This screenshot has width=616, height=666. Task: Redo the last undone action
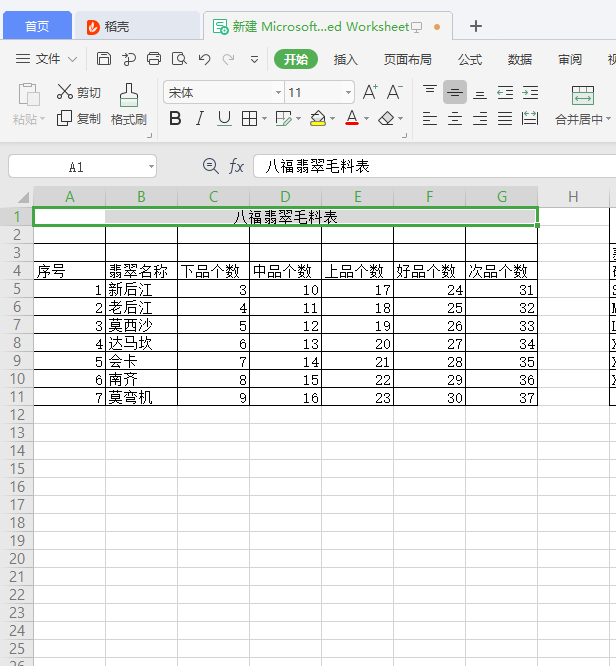pos(229,59)
